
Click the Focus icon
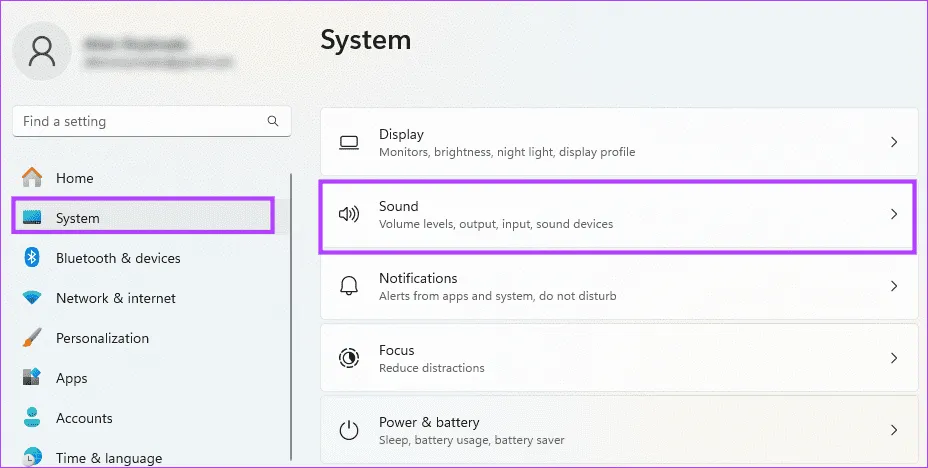pos(349,358)
